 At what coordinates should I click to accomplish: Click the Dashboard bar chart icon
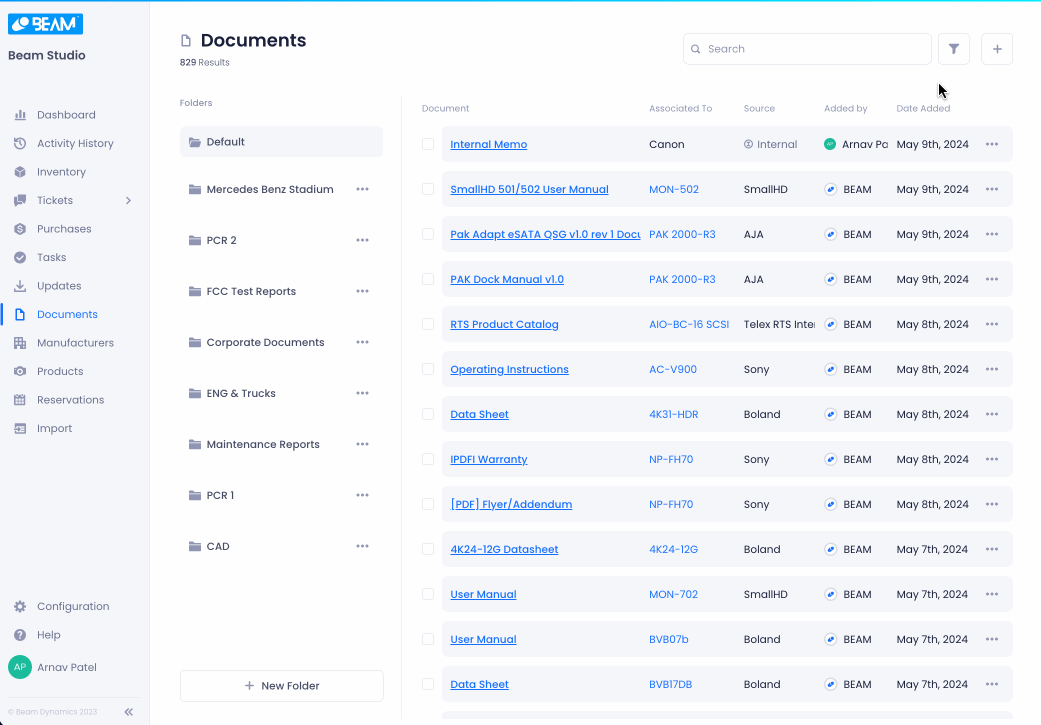[x=20, y=115]
